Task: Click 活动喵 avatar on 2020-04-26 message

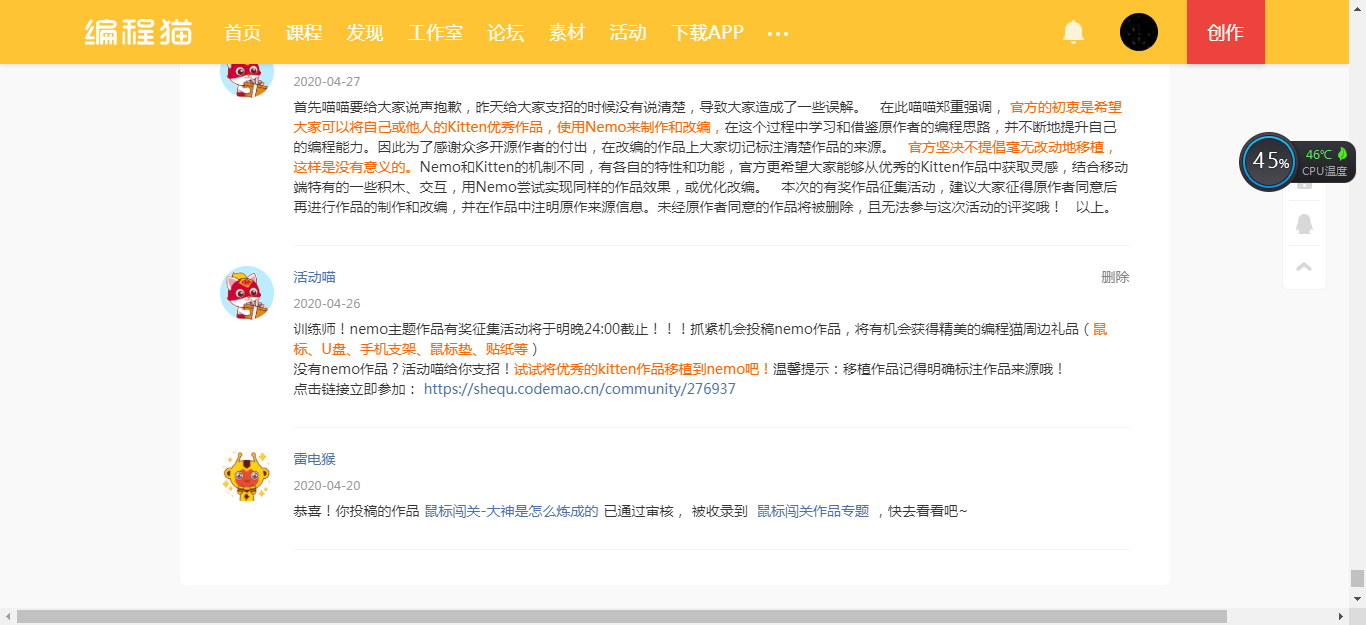Action: pos(247,292)
